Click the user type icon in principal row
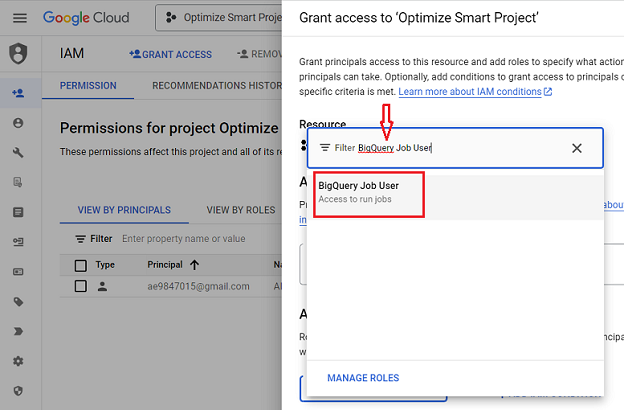Screen dimensions: 624x410 (102, 286)
